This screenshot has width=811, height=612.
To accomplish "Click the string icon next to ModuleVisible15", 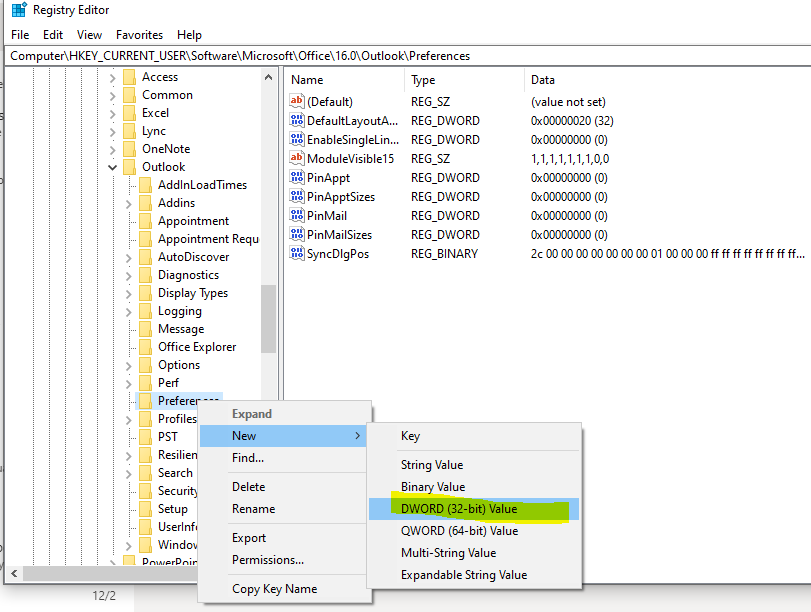I will click(x=296, y=159).
